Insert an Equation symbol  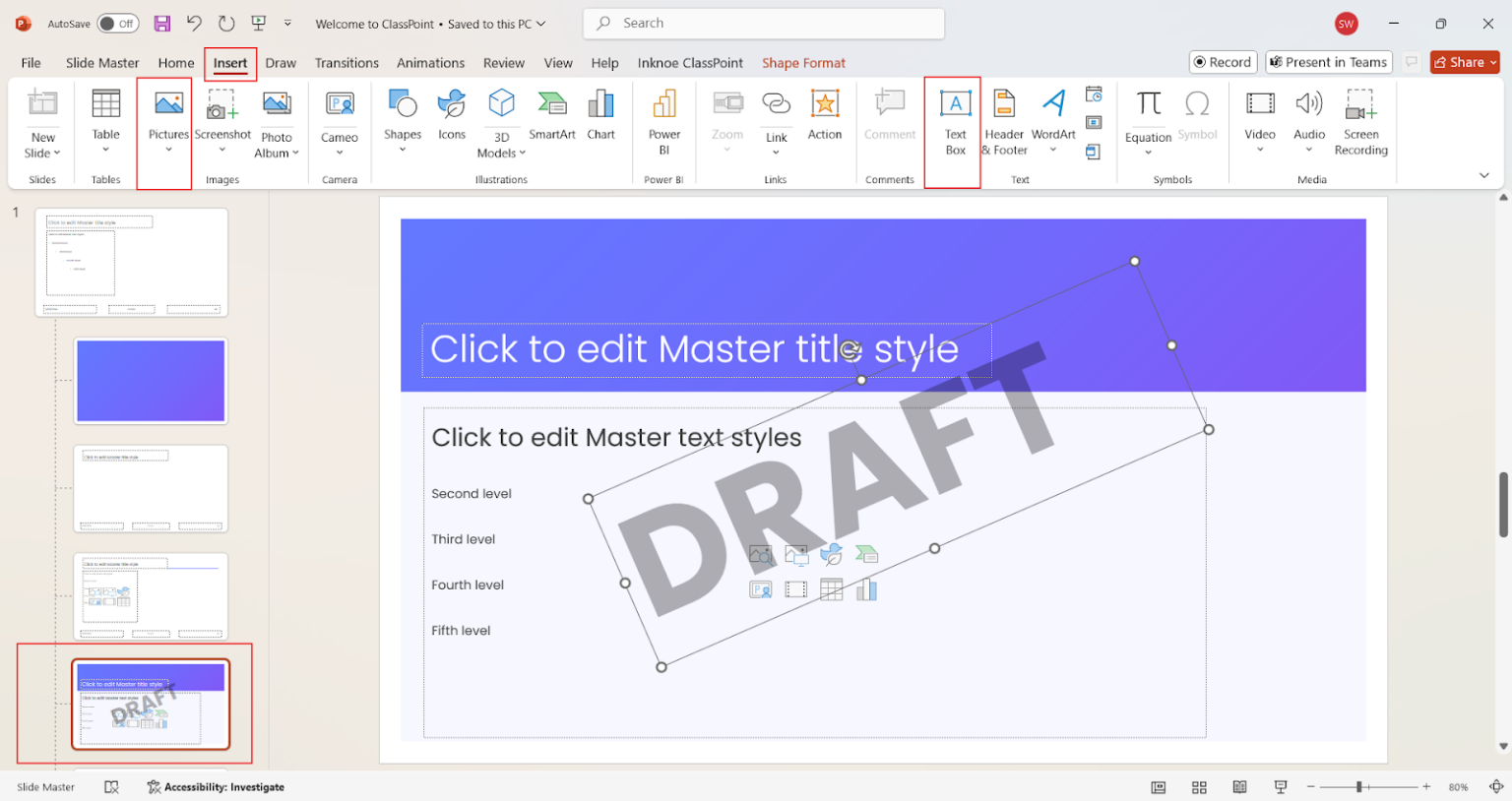[x=1148, y=104]
